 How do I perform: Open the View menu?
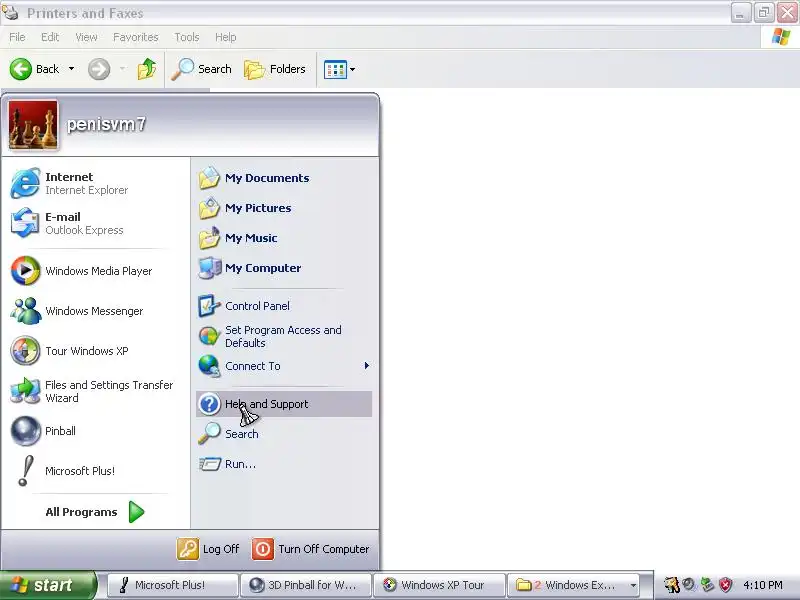pyautogui.click(x=86, y=37)
